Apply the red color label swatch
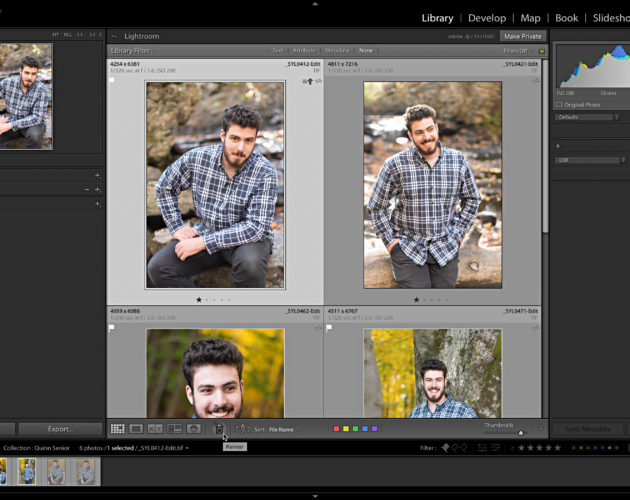 [x=336, y=429]
